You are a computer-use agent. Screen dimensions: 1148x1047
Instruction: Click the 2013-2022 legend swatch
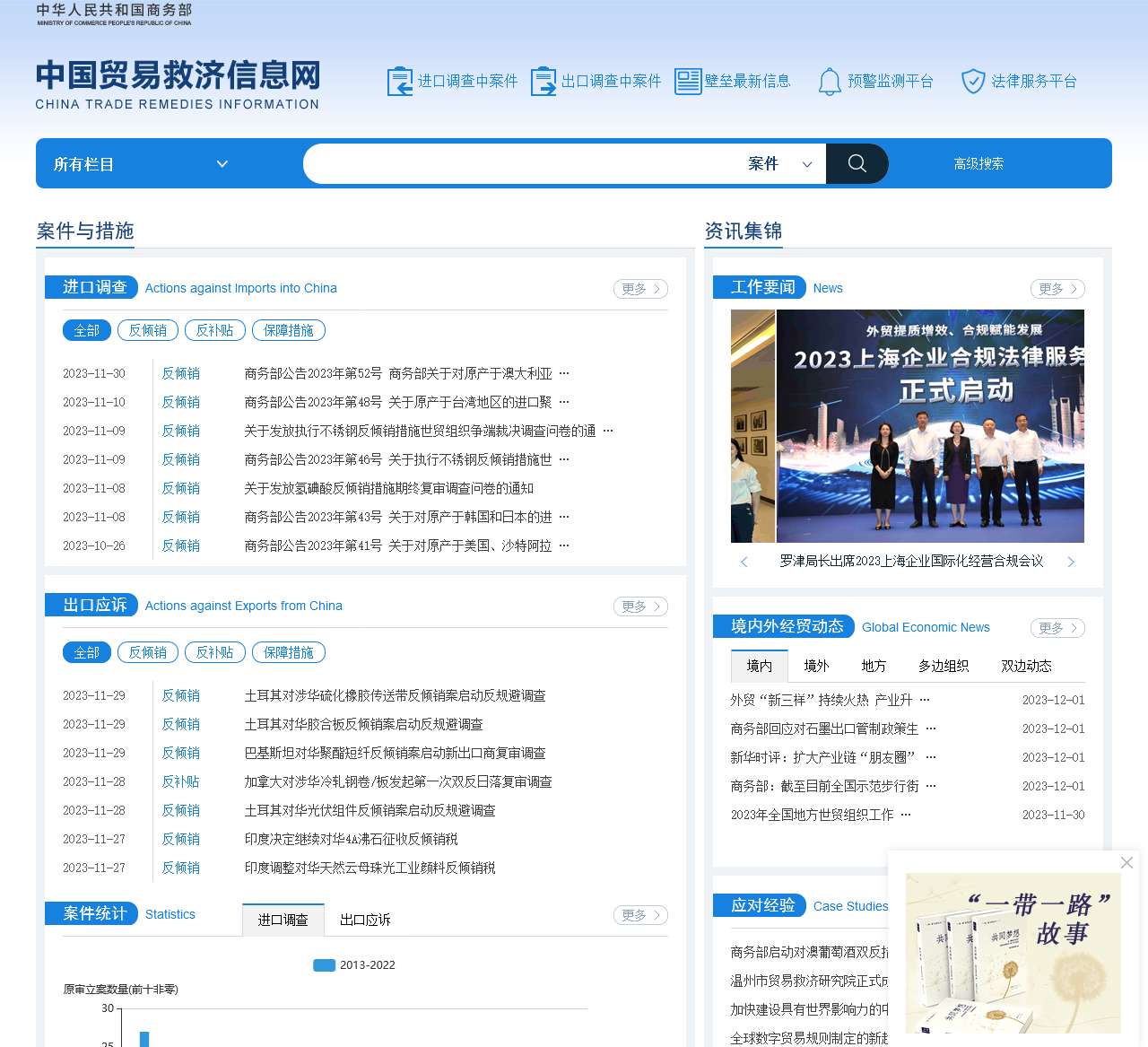click(324, 965)
